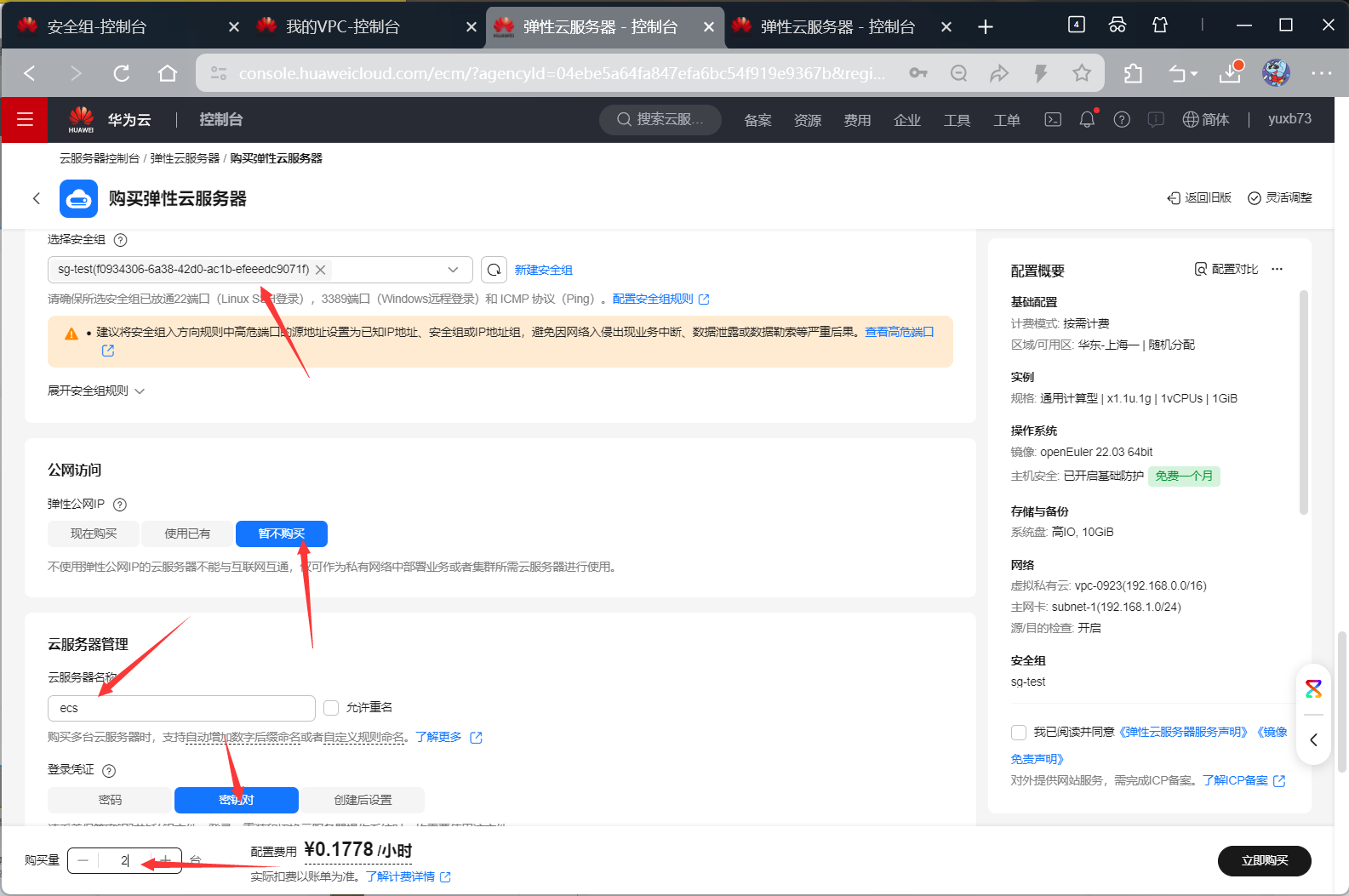Open the 企业 menu item
This screenshot has height=896, width=1349.
pos(907,120)
